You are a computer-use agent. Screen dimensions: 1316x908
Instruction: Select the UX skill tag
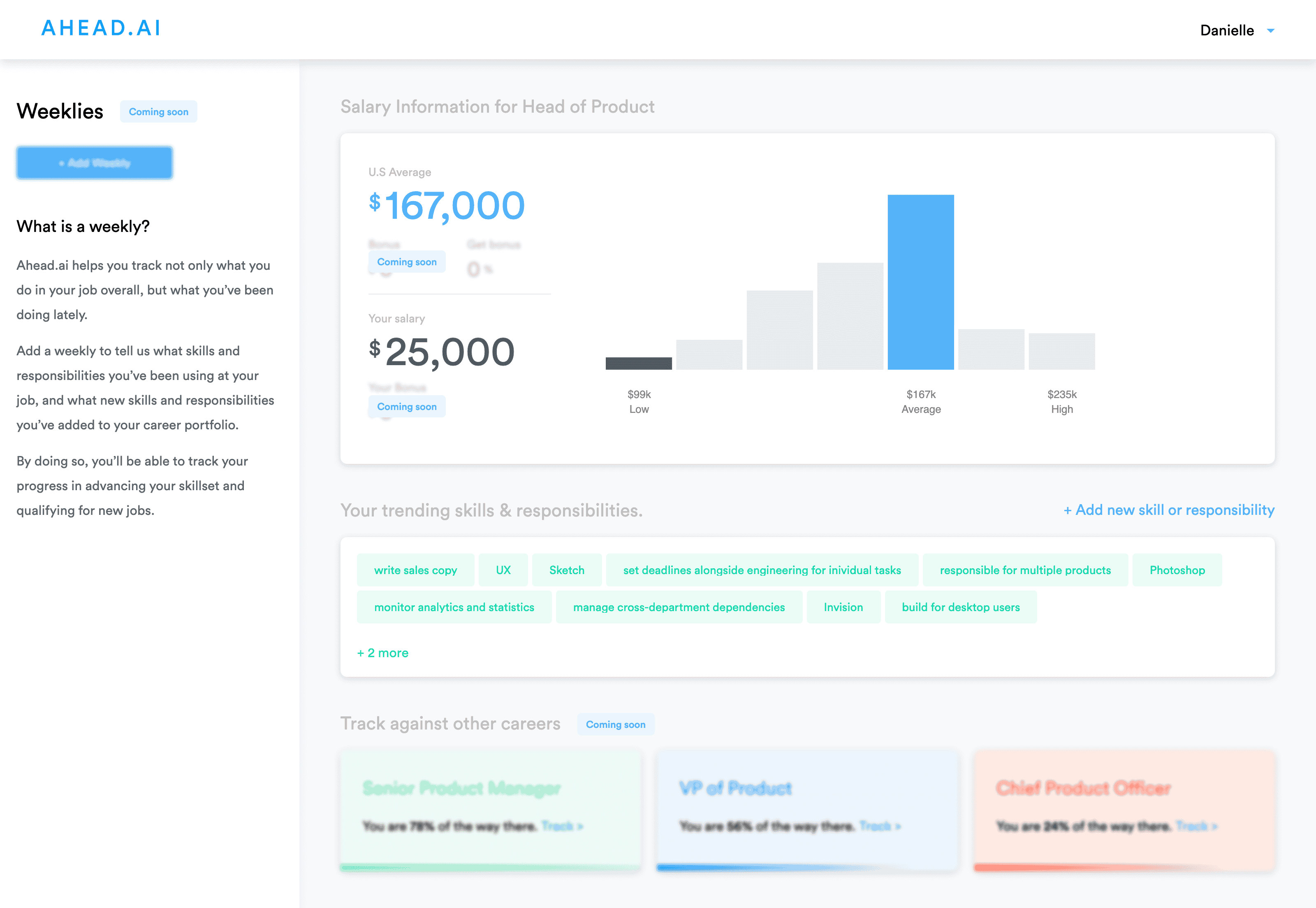coord(503,570)
